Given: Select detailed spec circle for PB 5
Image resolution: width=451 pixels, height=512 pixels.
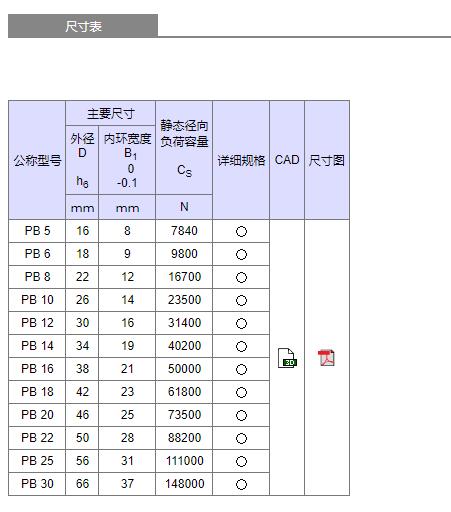Looking at the screenshot, I should [x=241, y=231].
